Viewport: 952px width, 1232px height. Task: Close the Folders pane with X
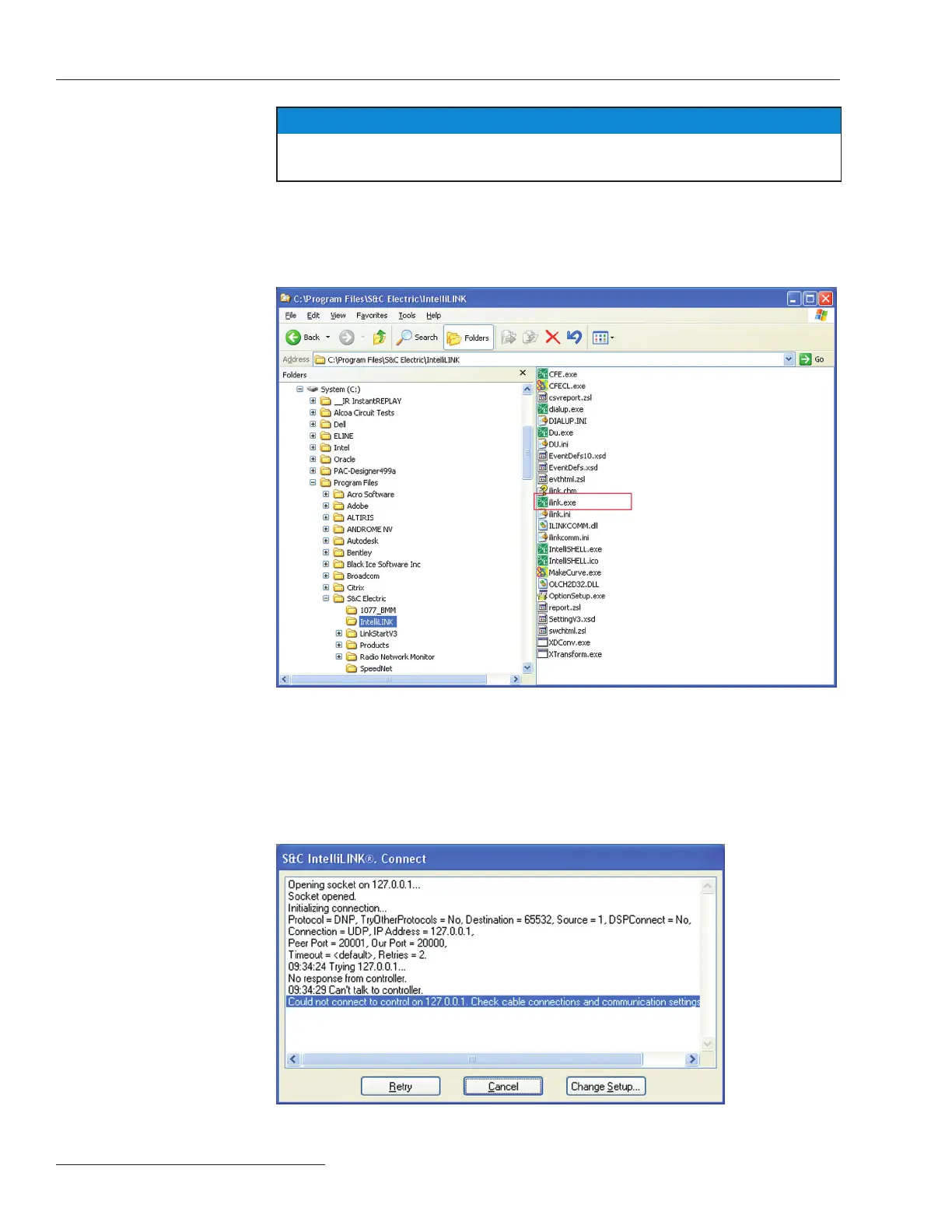point(523,373)
